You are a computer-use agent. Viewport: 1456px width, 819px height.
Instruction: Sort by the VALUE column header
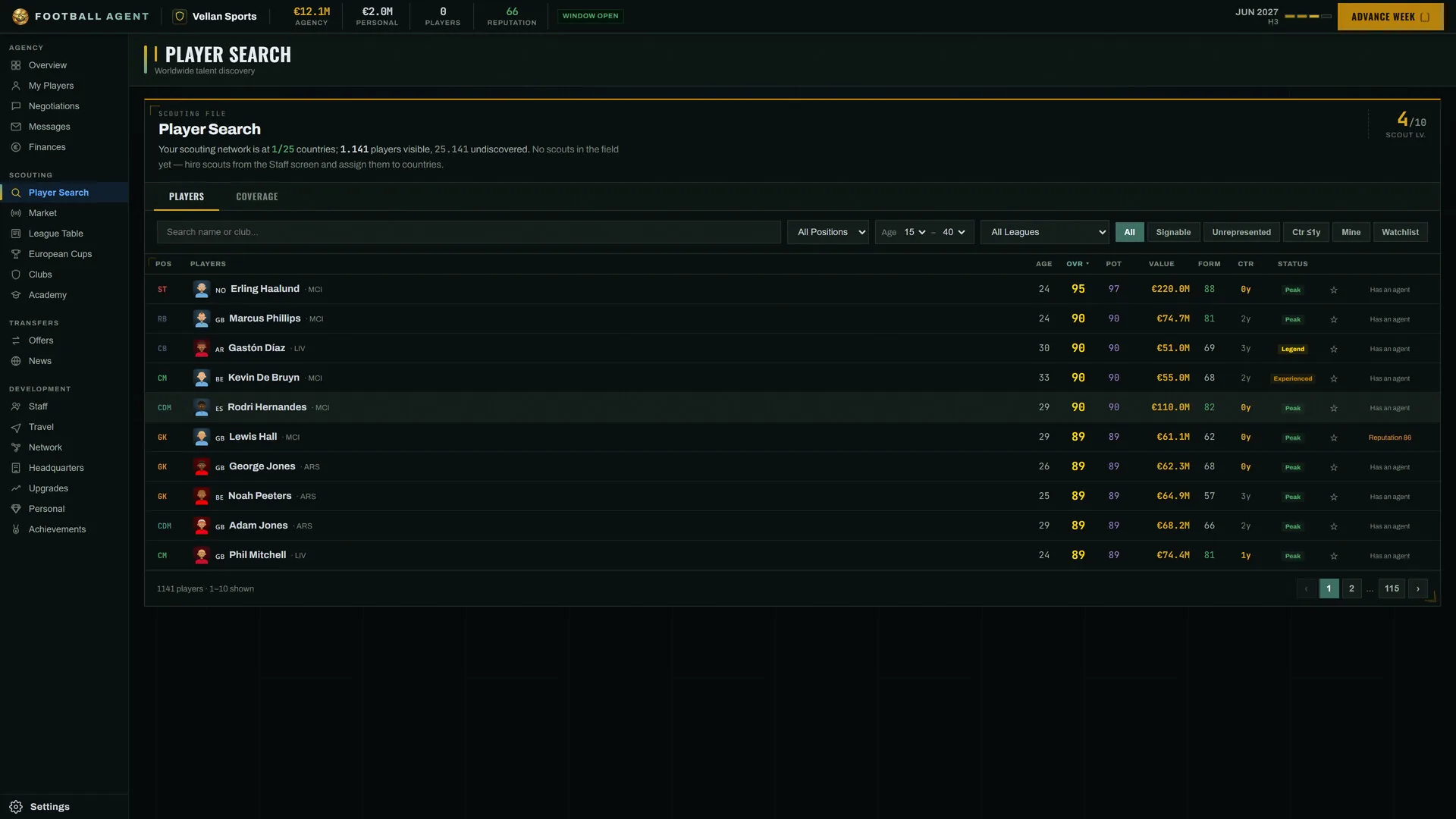point(1161,264)
